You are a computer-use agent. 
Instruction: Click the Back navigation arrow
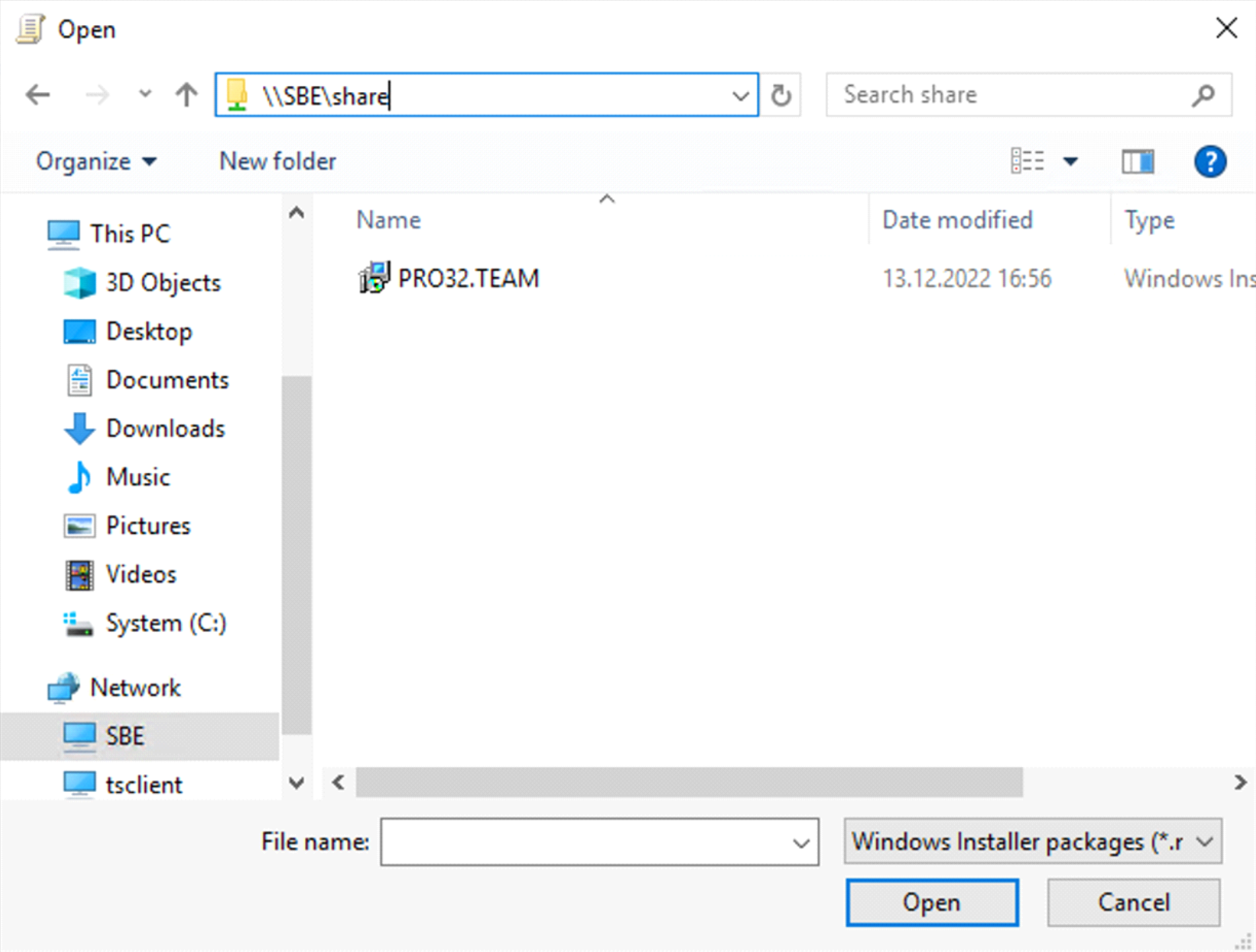[37, 95]
